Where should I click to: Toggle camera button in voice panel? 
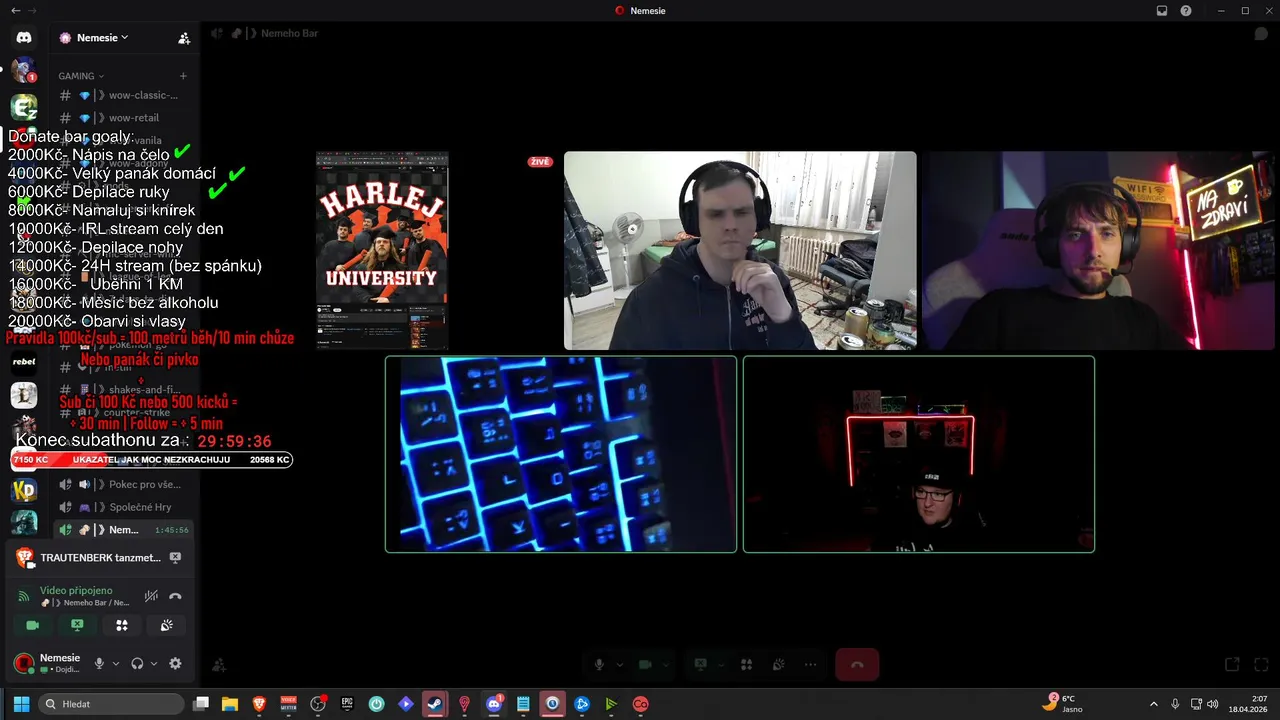(32, 625)
